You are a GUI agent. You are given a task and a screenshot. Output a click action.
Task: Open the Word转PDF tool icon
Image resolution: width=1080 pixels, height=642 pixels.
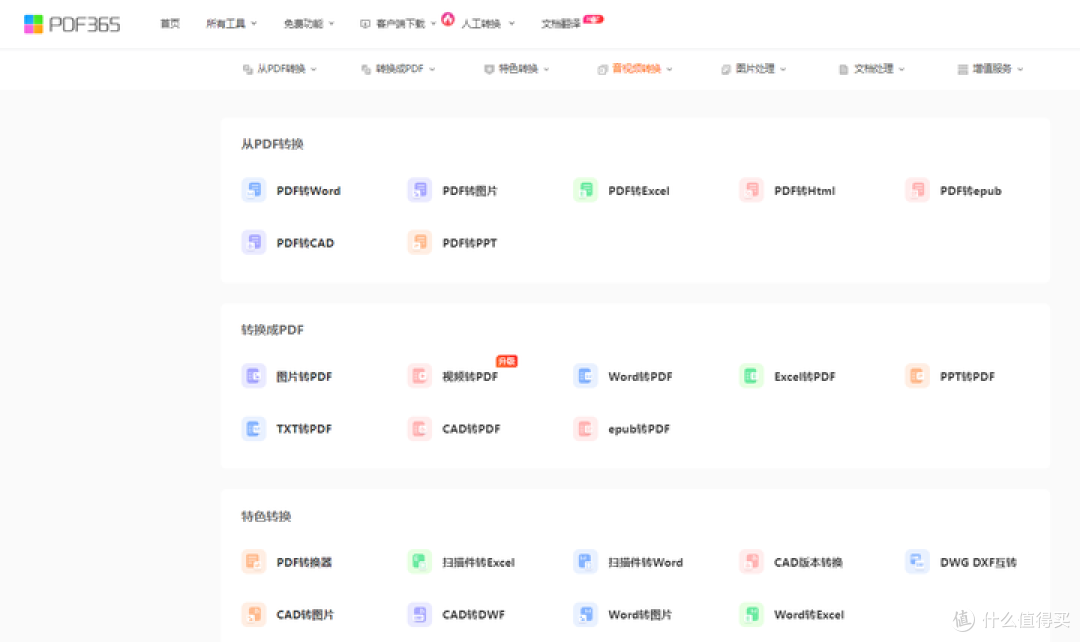585,376
